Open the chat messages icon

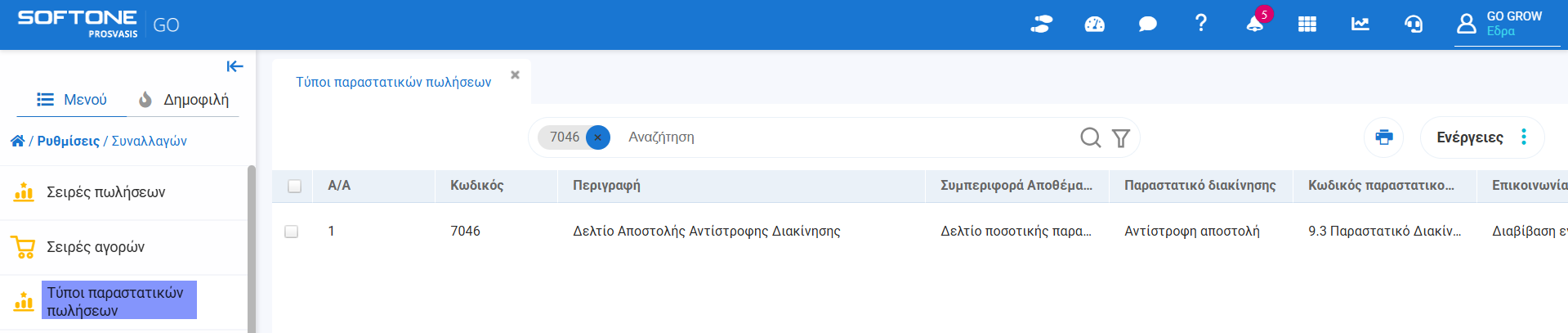click(1147, 25)
